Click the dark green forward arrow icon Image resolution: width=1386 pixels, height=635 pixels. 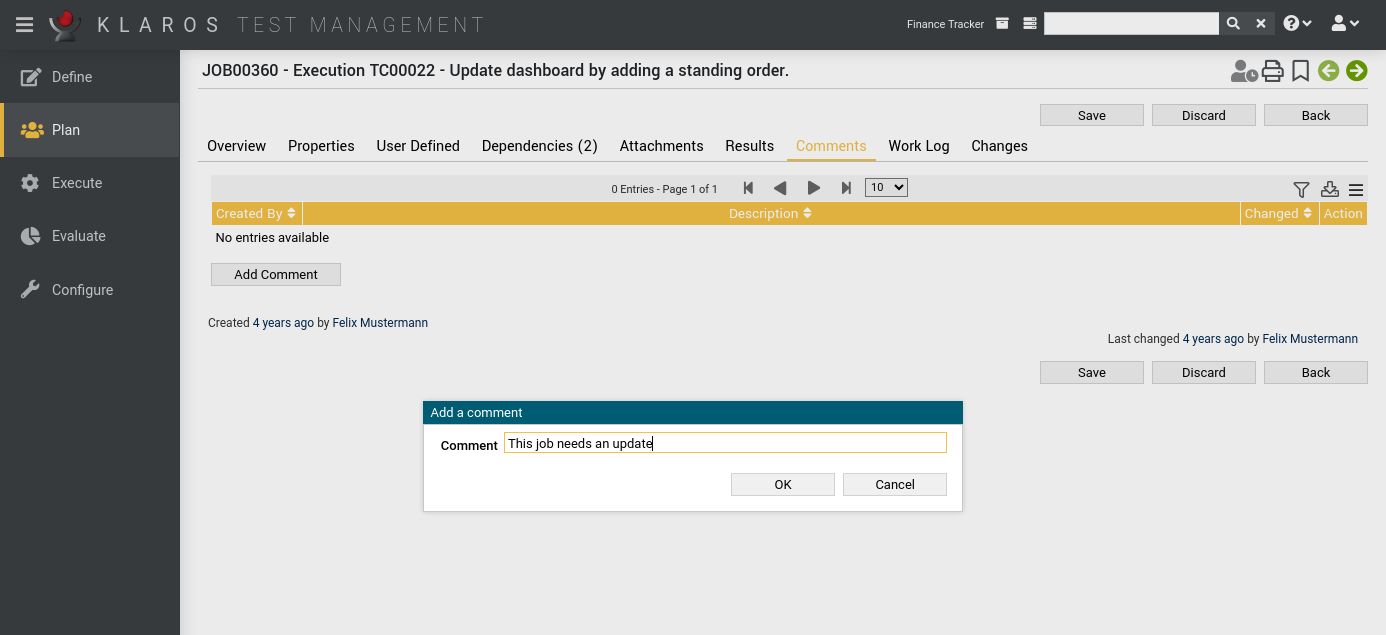tap(1355, 71)
